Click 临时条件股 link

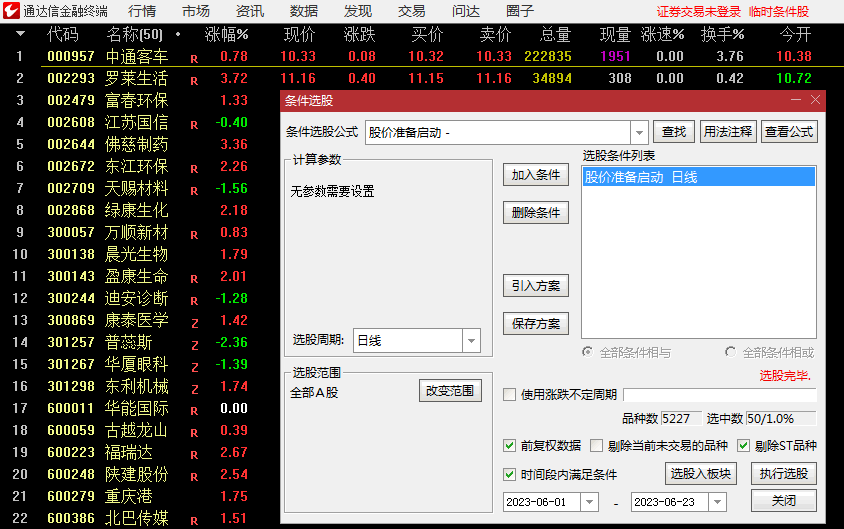coord(779,12)
